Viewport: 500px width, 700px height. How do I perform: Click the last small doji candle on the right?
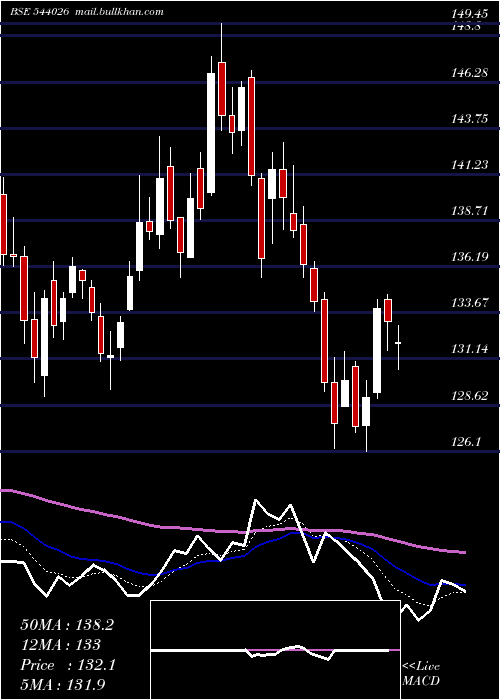(398, 343)
